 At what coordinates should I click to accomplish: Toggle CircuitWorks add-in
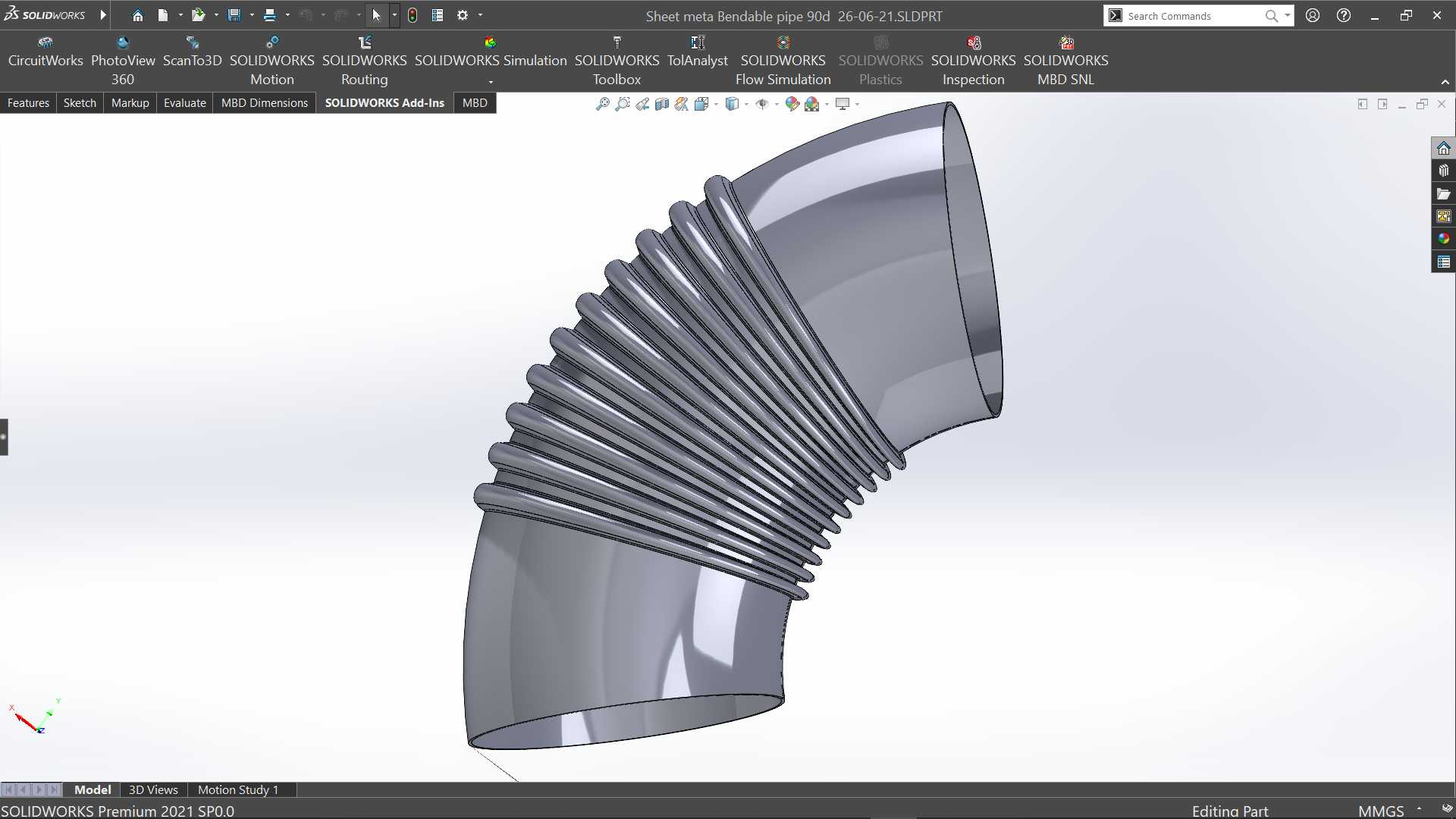coord(45,52)
